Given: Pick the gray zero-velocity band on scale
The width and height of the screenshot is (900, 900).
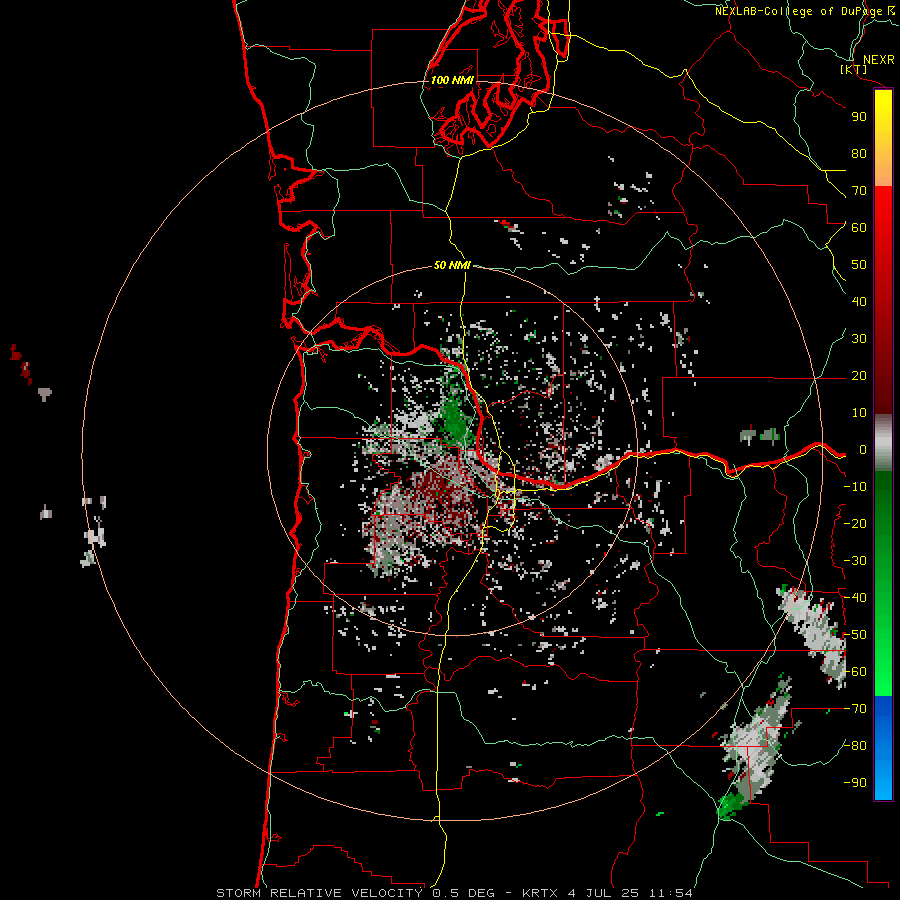Looking at the screenshot, I should [x=883, y=443].
